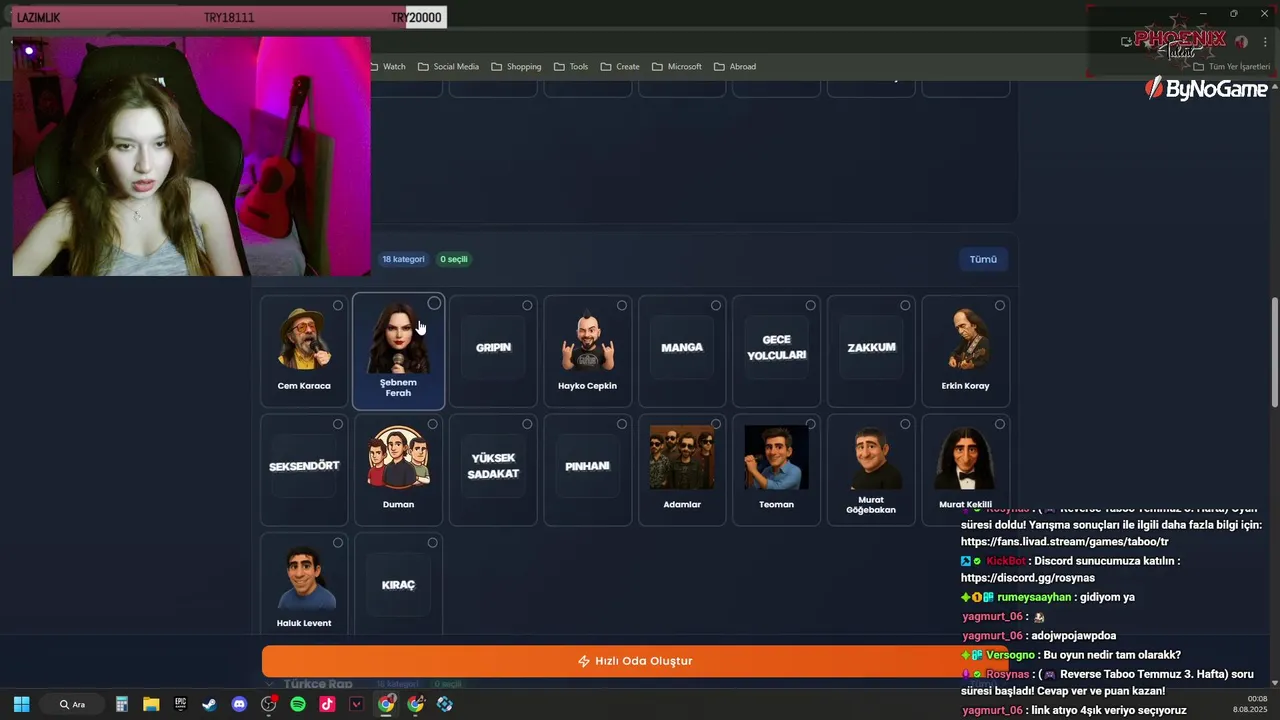
Task: Open the Create bookmarks folder
Action: (x=620, y=66)
